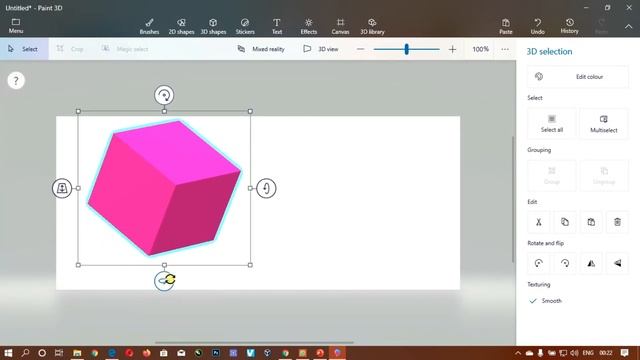
Task: Zoom in with the plus button
Action: (452, 49)
